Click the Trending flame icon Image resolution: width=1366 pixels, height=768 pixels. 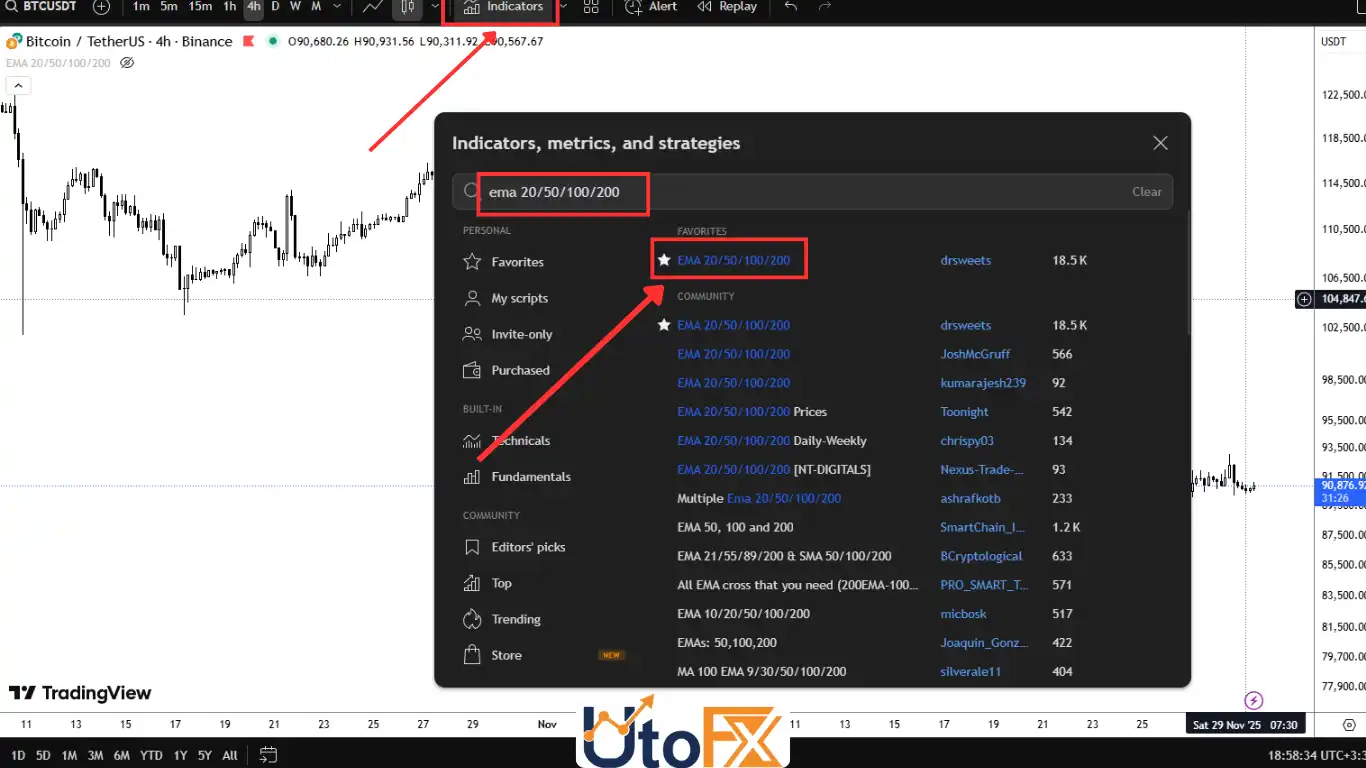tap(472, 619)
